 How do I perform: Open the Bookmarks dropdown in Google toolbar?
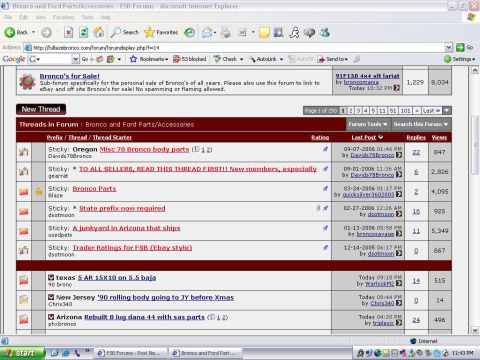click(149, 59)
